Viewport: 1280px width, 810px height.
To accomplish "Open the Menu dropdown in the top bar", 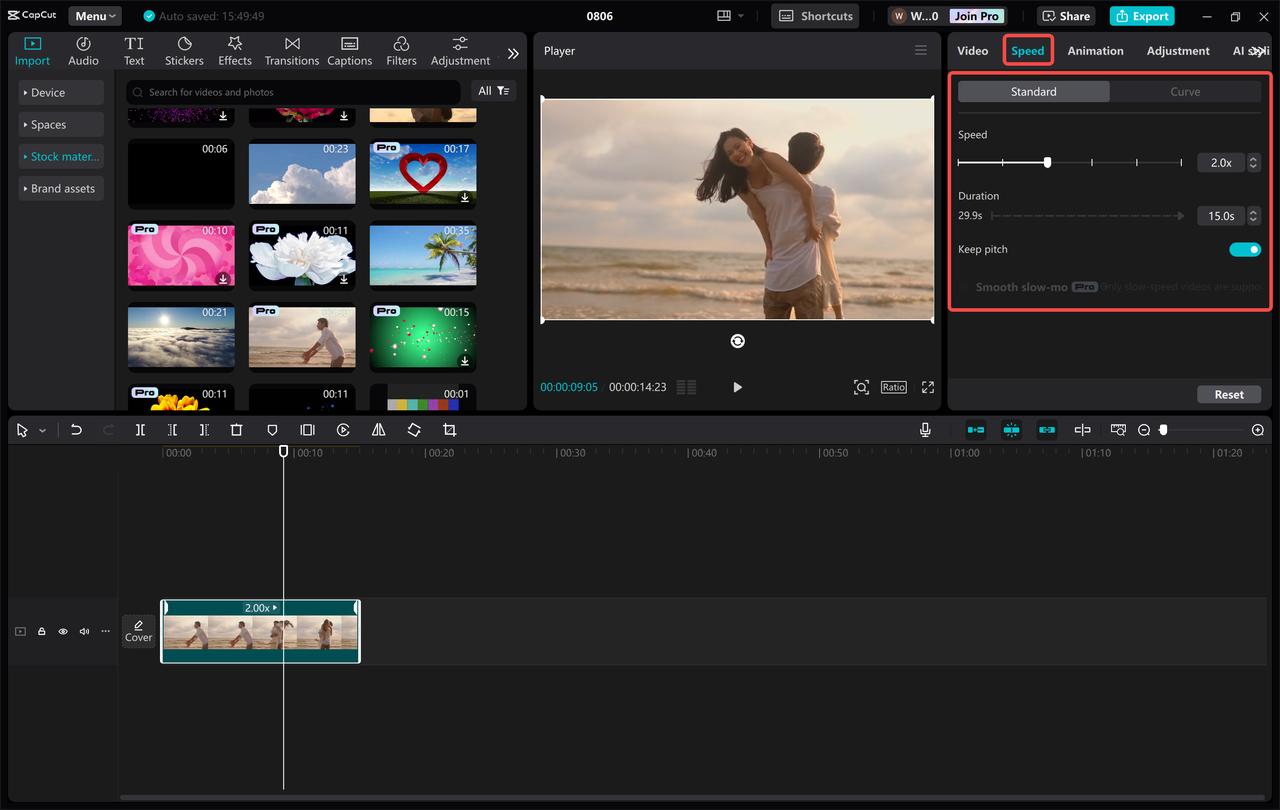I will pos(94,15).
